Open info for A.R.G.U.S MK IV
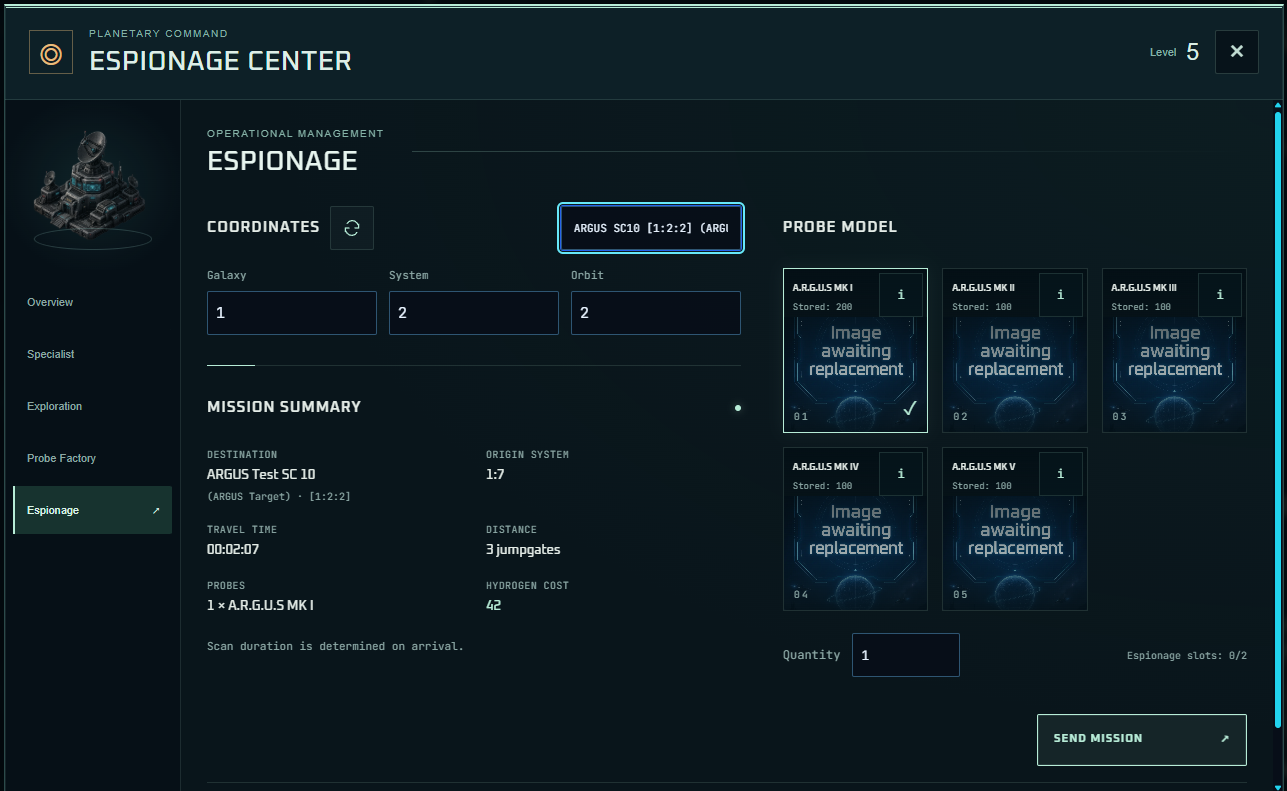1287x791 pixels. pyautogui.click(x=901, y=474)
